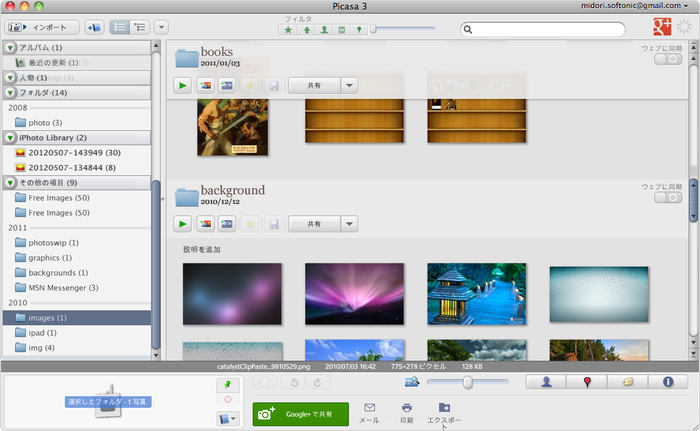Click 共有 share button in background folder
Viewport: 700px width, 431px height.
tap(314, 224)
